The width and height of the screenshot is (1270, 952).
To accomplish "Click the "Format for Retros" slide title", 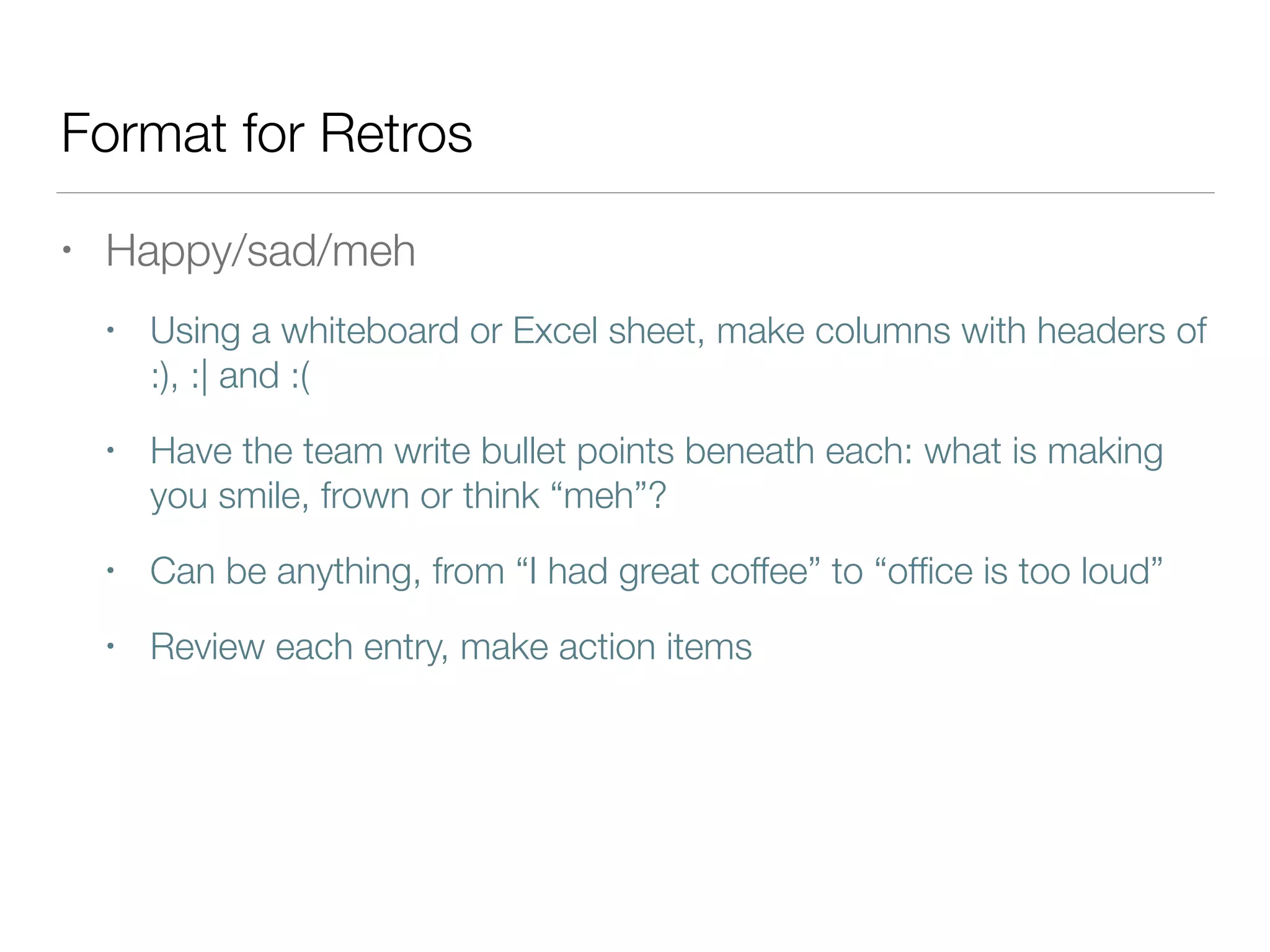I will coord(267,133).
